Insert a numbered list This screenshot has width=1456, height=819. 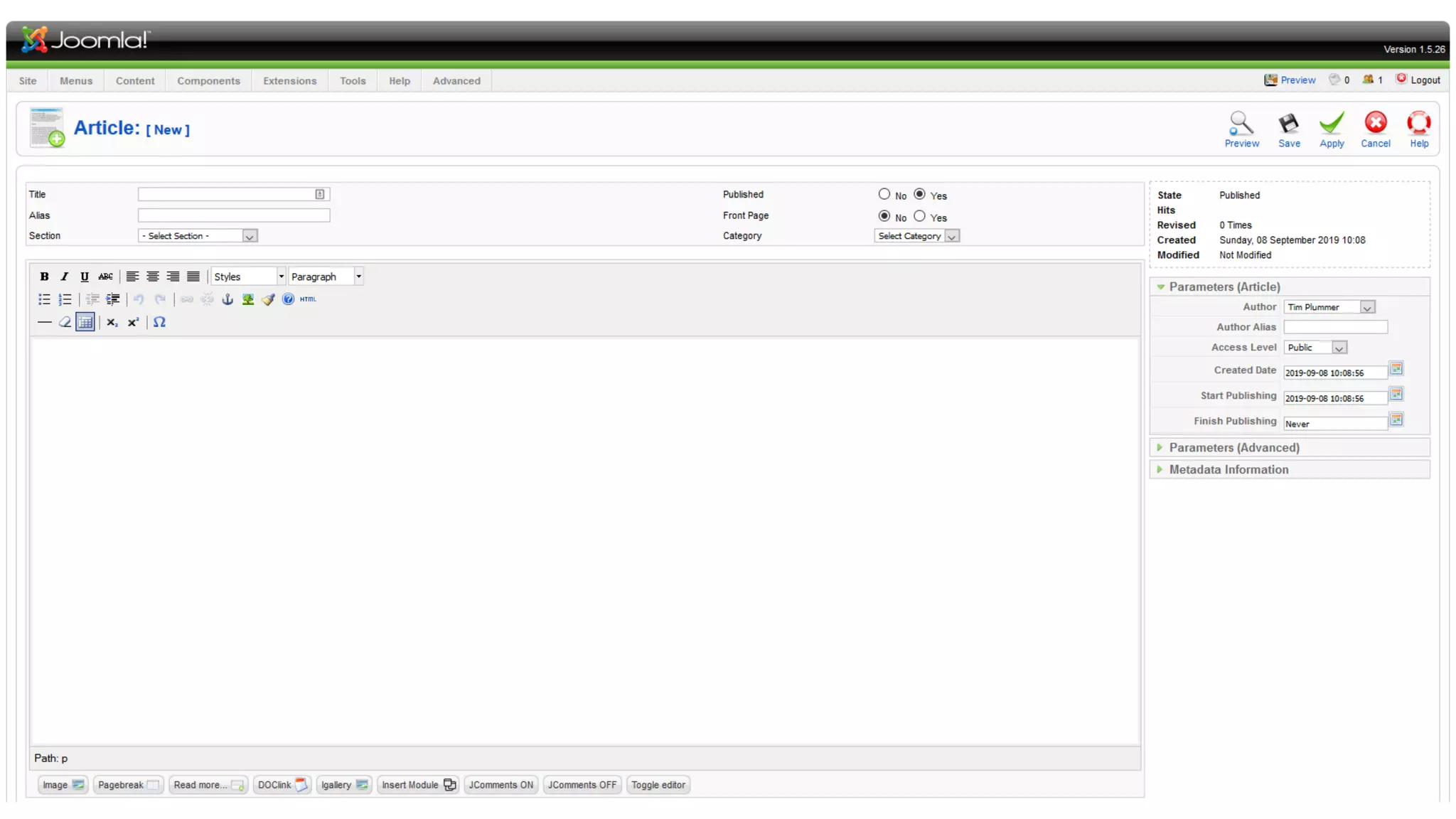65,299
